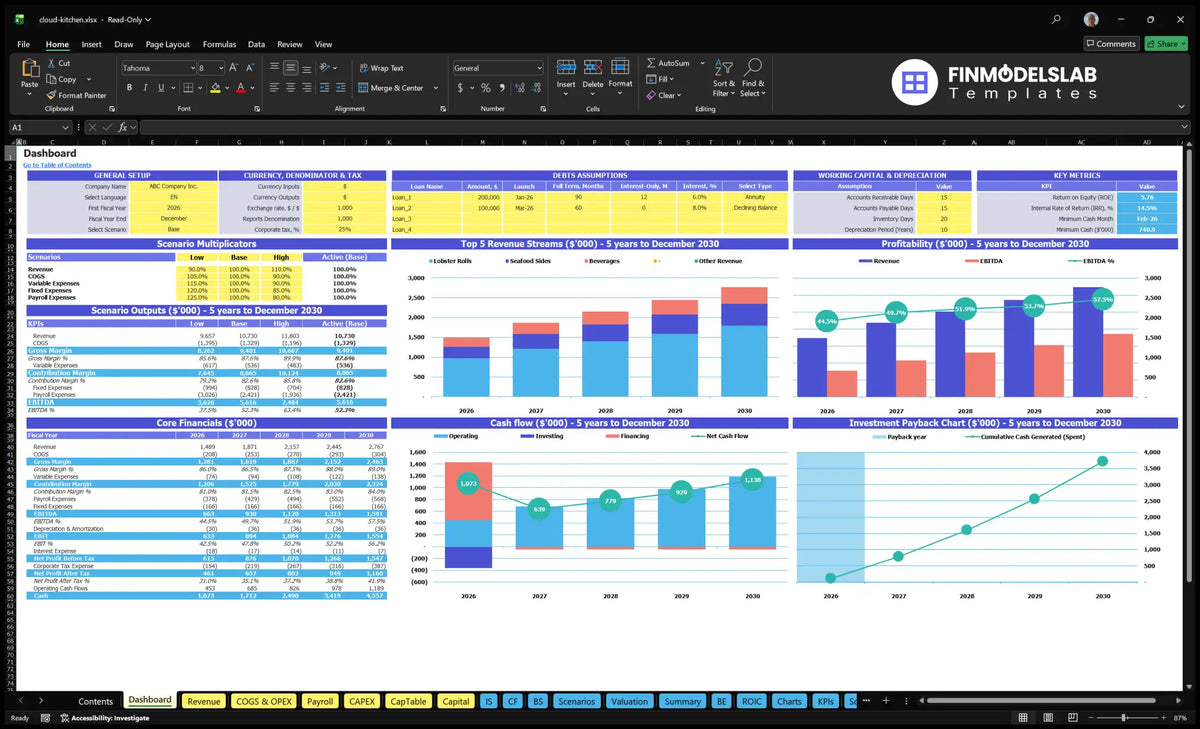The width and height of the screenshot is (1200, 729).
Task: Switch to Page Layout view in status bar
Action: click(x=1047, y=718)
